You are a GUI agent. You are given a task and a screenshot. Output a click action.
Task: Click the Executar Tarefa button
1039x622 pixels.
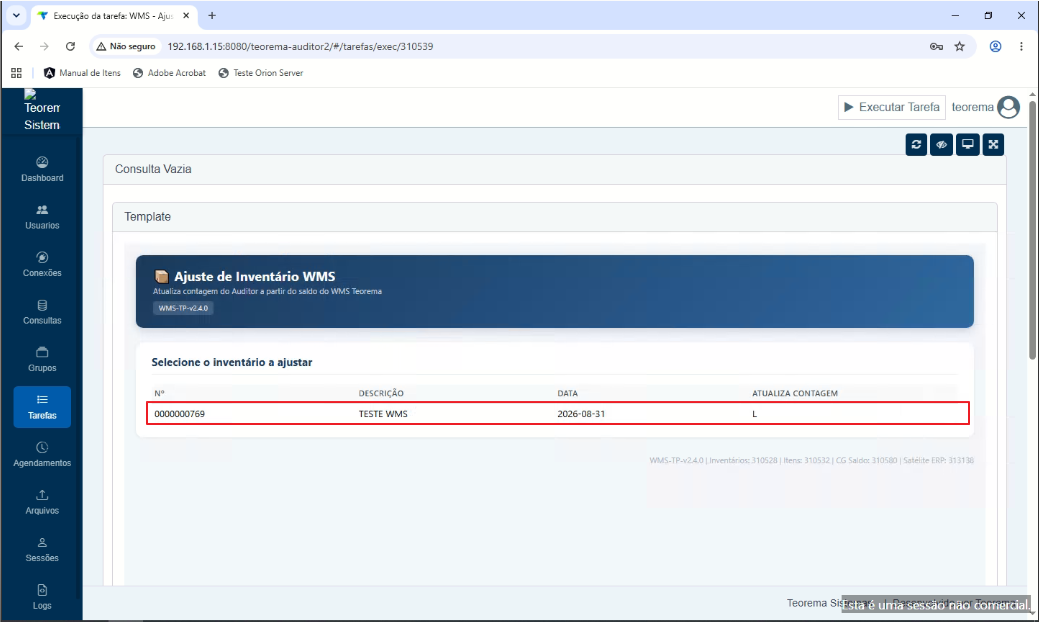point(891,107)
